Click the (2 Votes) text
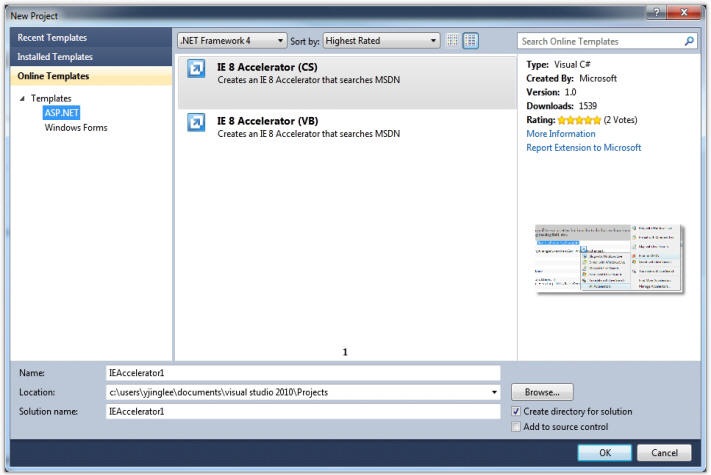Viewport: 711px width, 475px height. [x=620, y=120]
